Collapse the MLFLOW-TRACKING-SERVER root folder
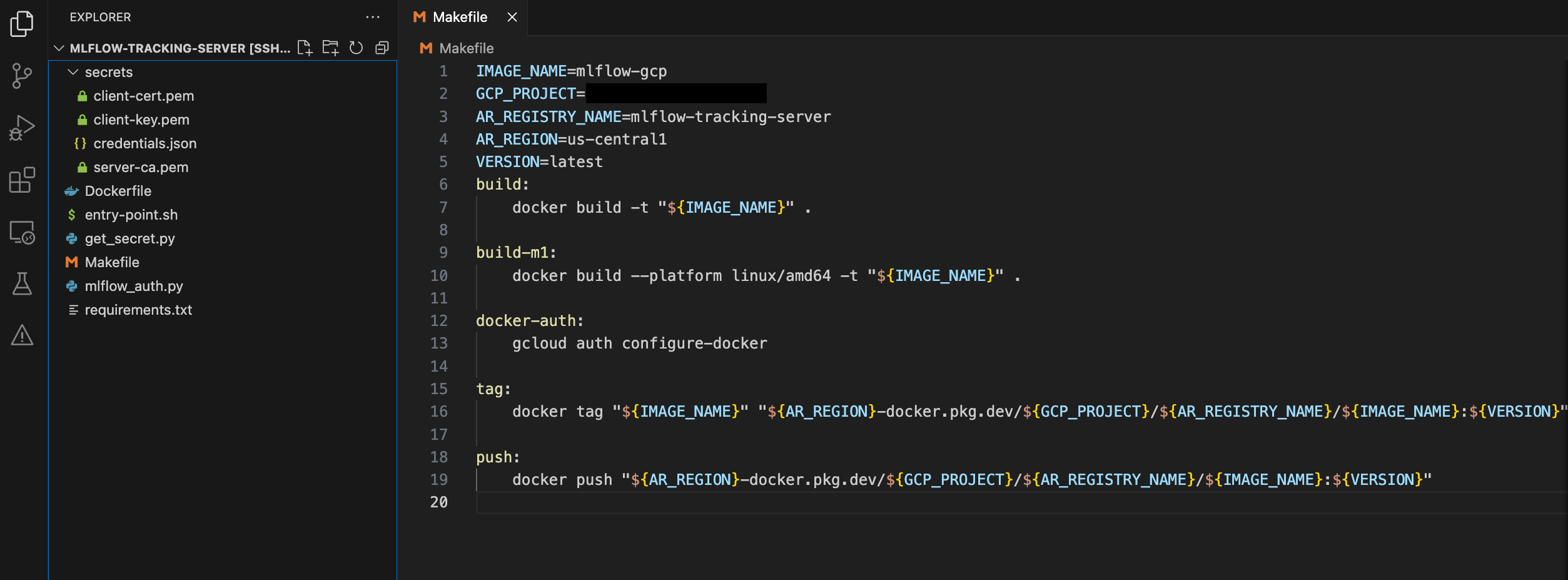This screenshot has width=1568, height=580. [x=59, y=48]
